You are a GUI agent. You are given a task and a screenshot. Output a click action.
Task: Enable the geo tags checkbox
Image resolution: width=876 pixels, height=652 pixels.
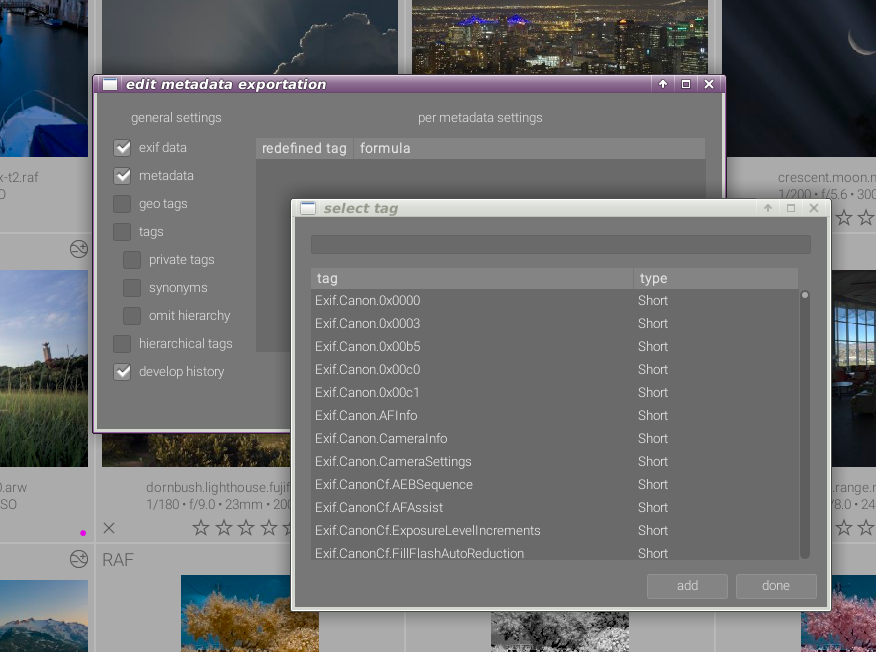click(x=122, y=204)
